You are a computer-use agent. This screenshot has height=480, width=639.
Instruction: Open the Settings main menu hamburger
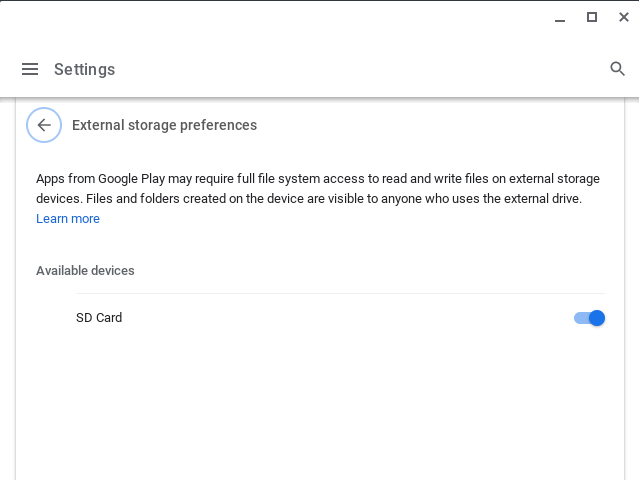tap(30, 69)
